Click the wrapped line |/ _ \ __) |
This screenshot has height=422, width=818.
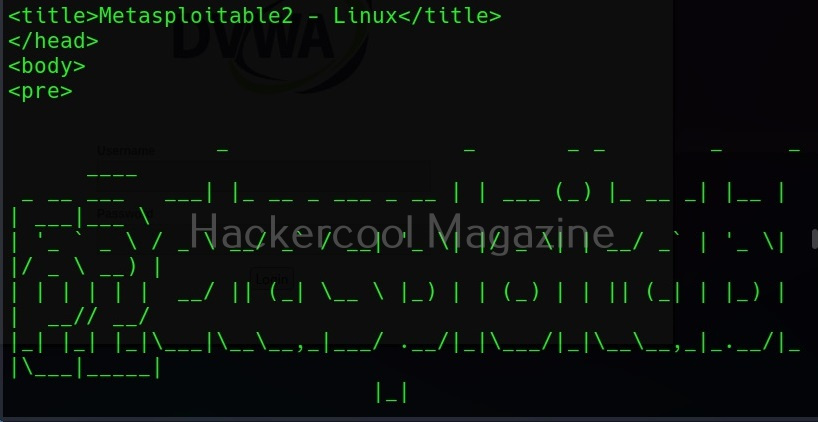tap(87, 269)
